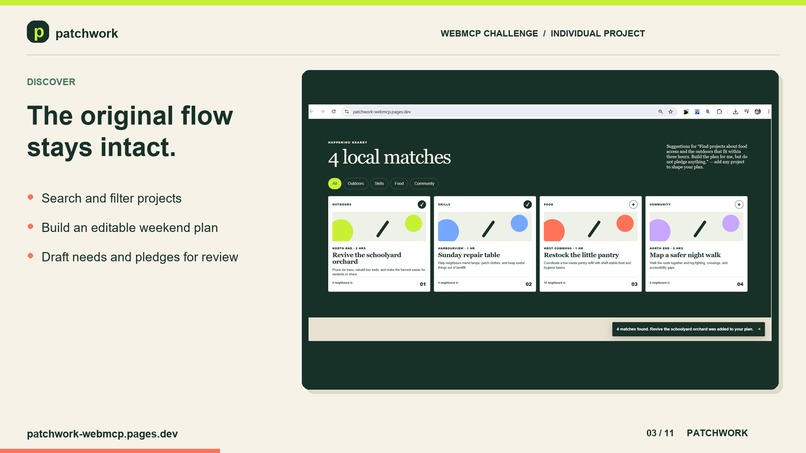Click the 'PATCHWORK' footer label
The height and width of the screenshot is (453, 806).
[717, 433]
